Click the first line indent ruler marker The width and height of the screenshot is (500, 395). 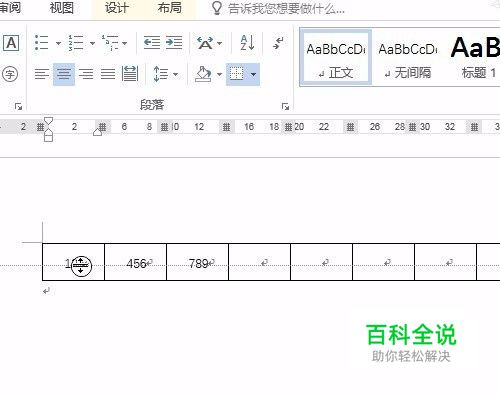coord(49,121)
